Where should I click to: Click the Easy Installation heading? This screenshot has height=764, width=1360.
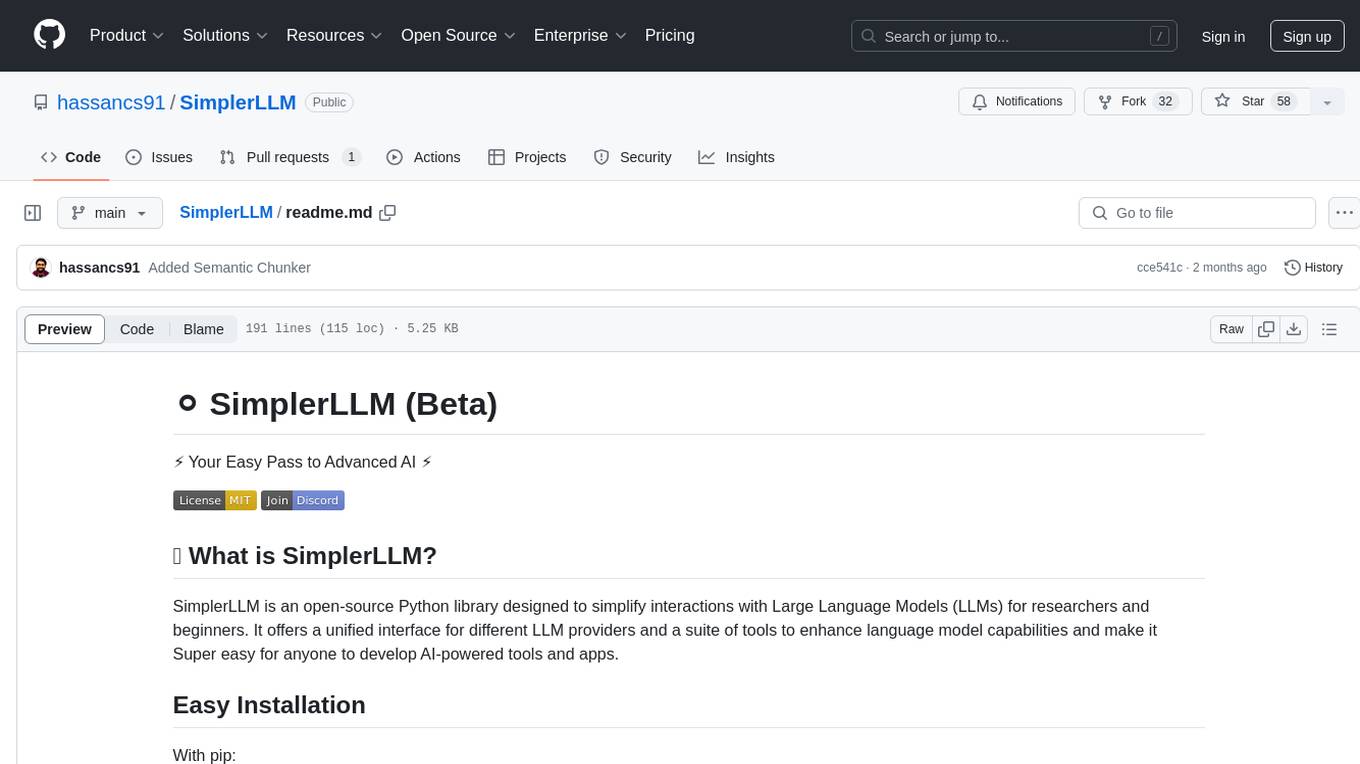click(x=269, y=705)
